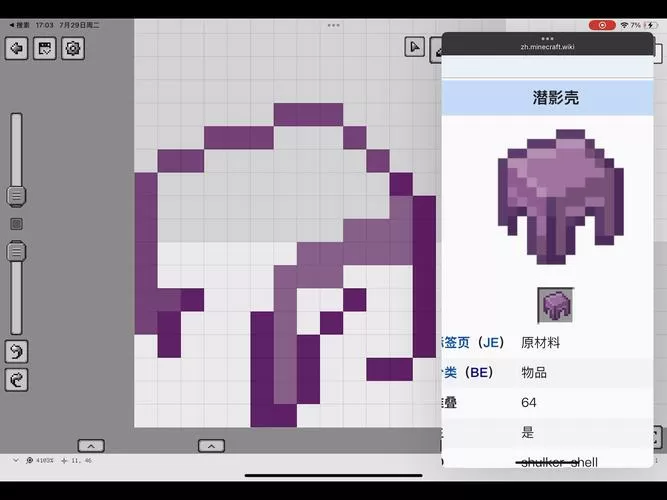Collapse the status bar with down chevron
The height and width of the screenshot is (500, 667).
[16, 460]
